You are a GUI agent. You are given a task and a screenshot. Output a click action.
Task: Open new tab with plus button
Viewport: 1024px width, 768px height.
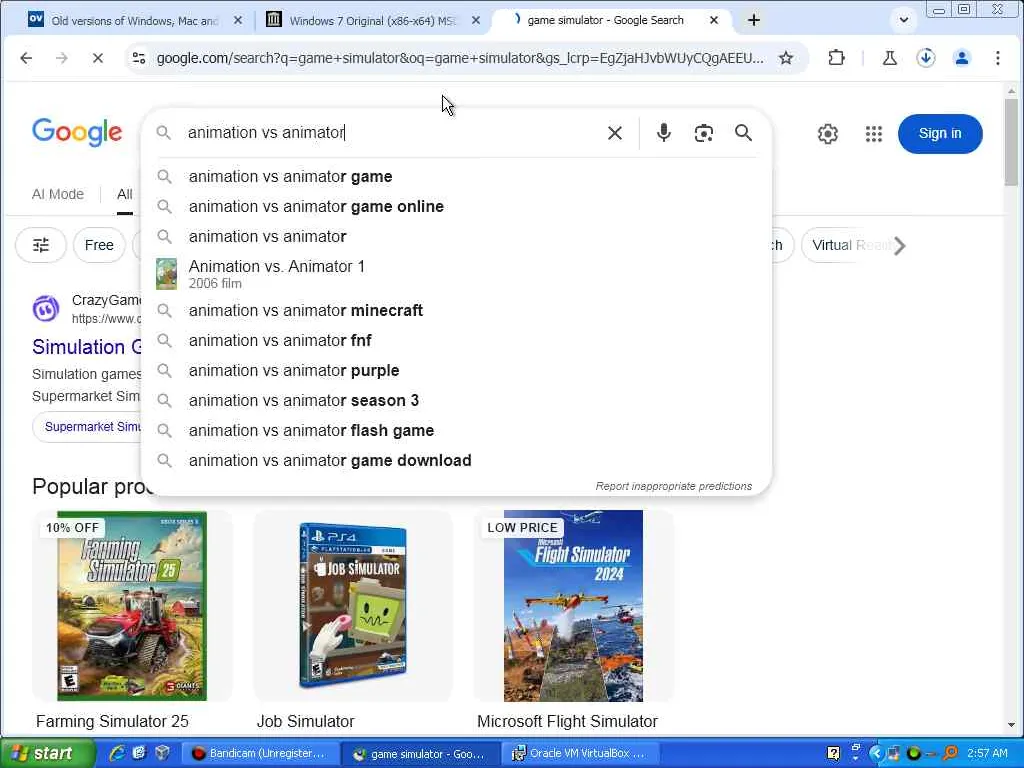click(x=754, y=20)
